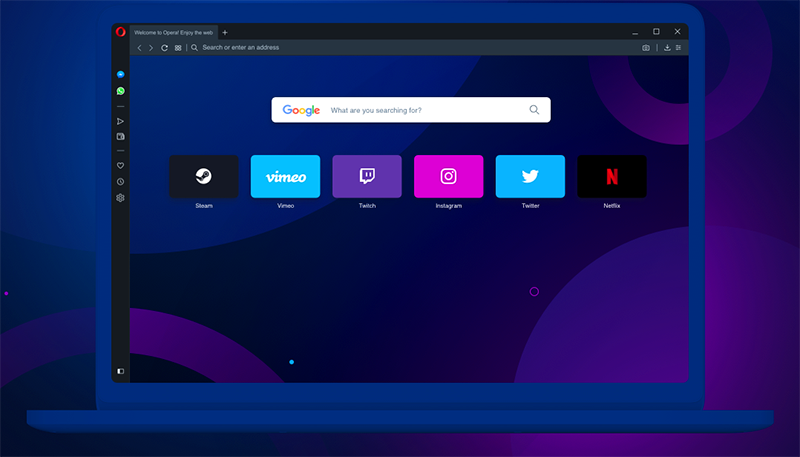This screenshot has height=457, width=800.
Task: Toggle the sidebar panel at bottom left
Action: click(120, 371)
